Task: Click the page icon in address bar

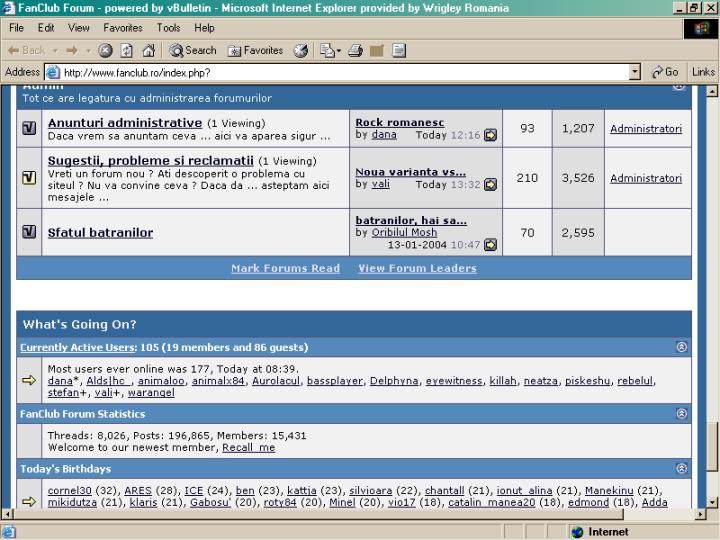Action: click(x=53, y=73)
